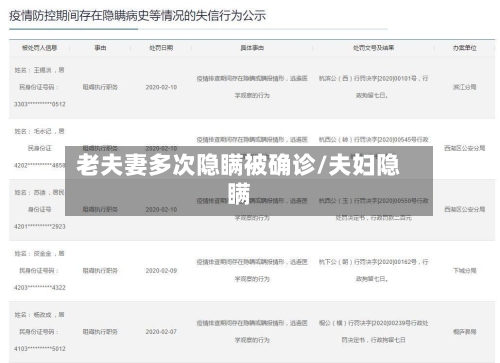Screen dimensions: 500x363
Task: Click the 具体事由 column header
Action: 252,48
